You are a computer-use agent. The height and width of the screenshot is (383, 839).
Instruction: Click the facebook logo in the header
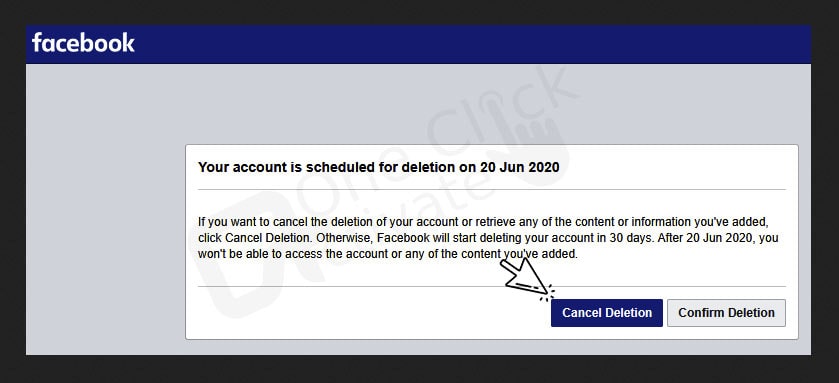click(x=83, y=43)
